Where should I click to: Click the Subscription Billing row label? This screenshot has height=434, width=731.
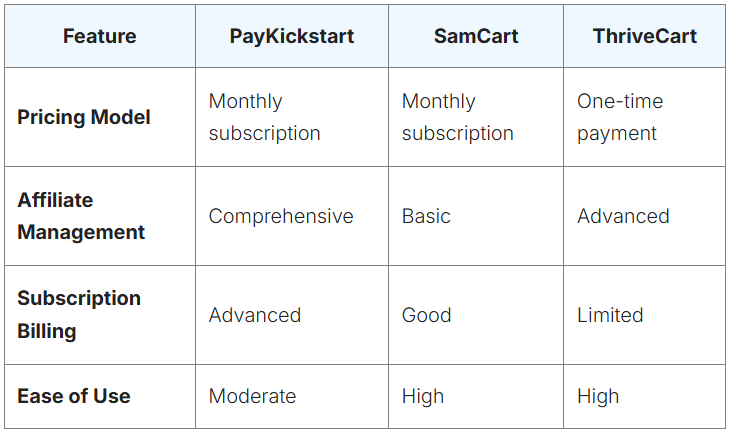pos(79,314)
